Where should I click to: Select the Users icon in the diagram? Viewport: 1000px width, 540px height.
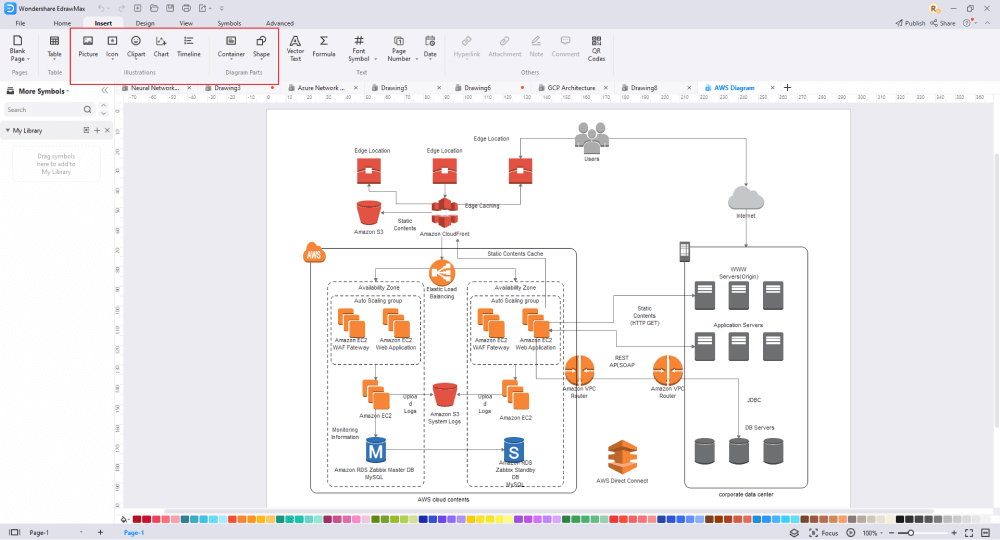click(592, 138)
